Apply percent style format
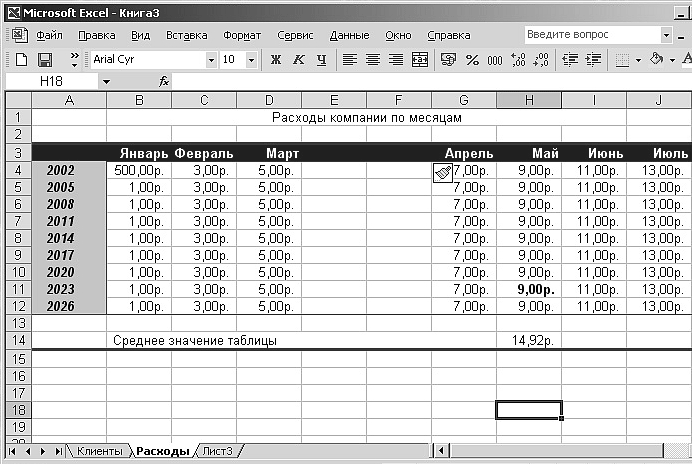Image resolution: width=692 pixels, height=464 pixels. pos(472,60)
